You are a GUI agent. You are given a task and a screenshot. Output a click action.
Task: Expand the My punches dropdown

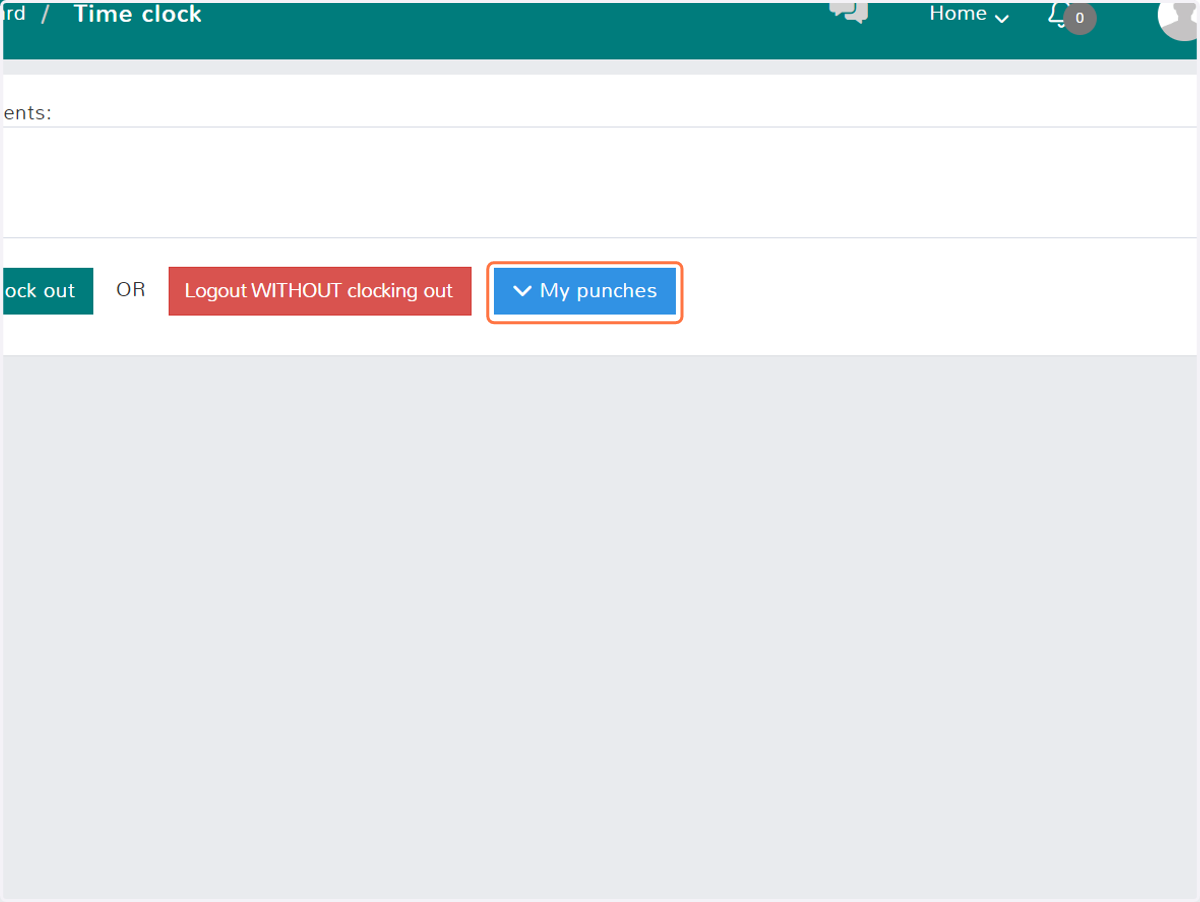pos(585,291)
